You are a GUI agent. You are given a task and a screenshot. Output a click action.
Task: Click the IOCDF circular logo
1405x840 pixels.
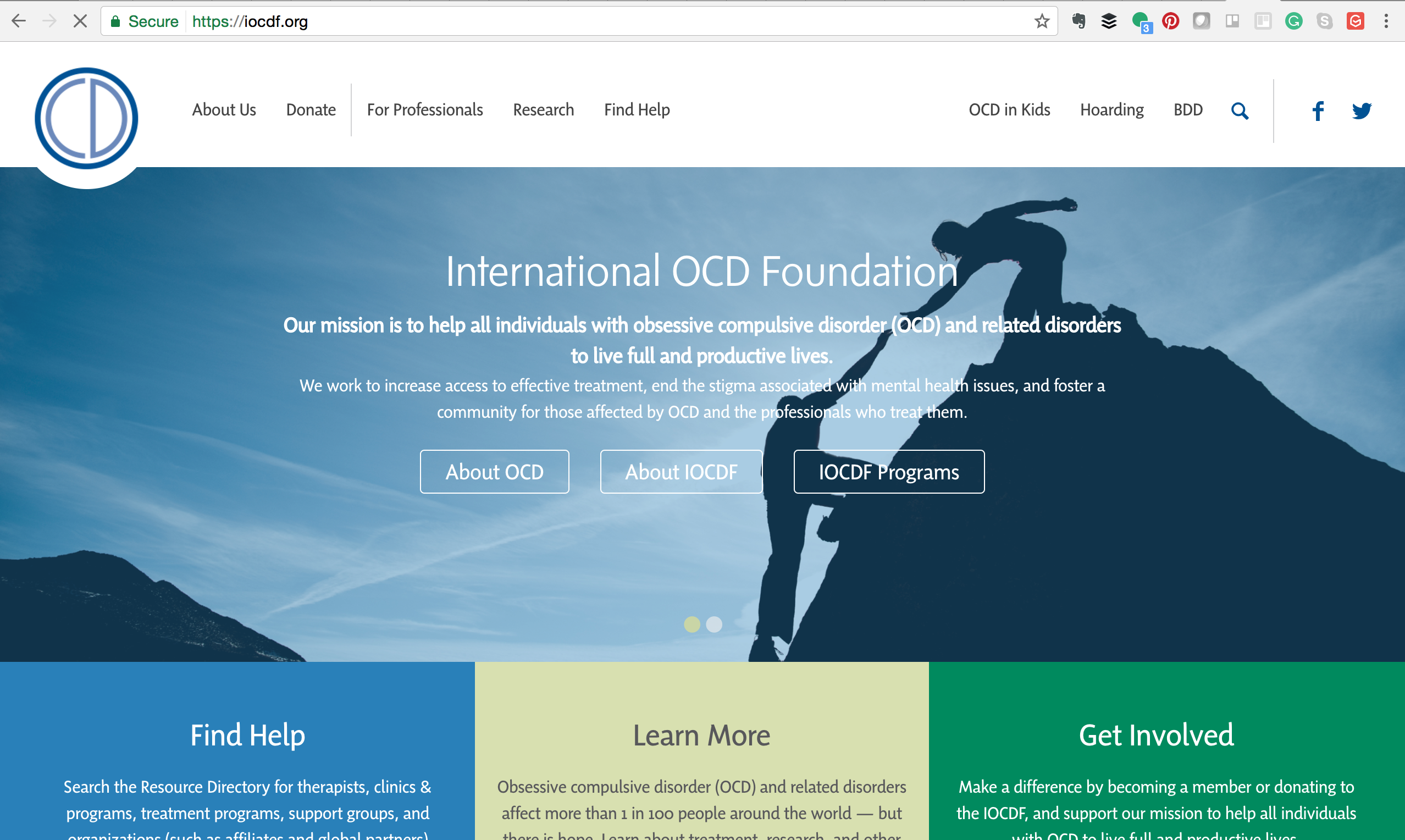pyautogui.click(x=86, y=118)
